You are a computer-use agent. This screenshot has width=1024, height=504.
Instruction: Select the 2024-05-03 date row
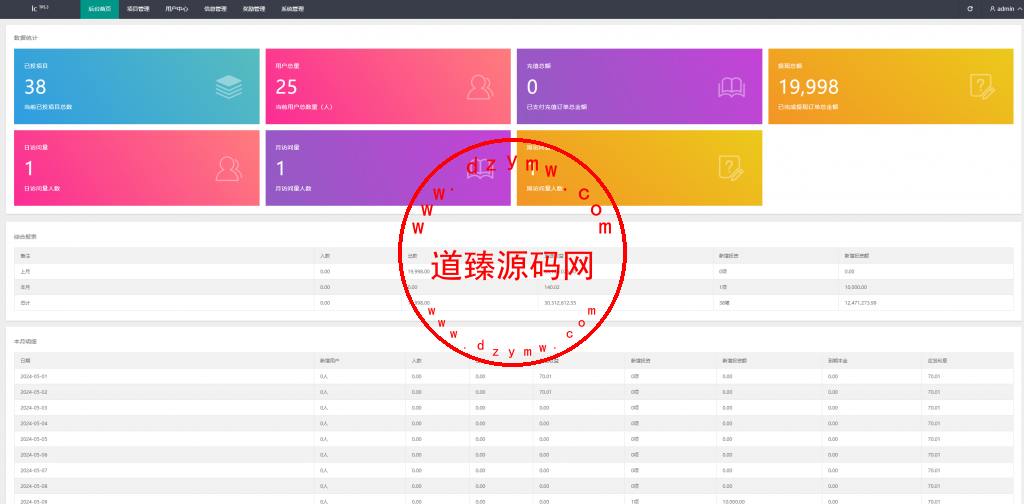click(x=513, y=407)
